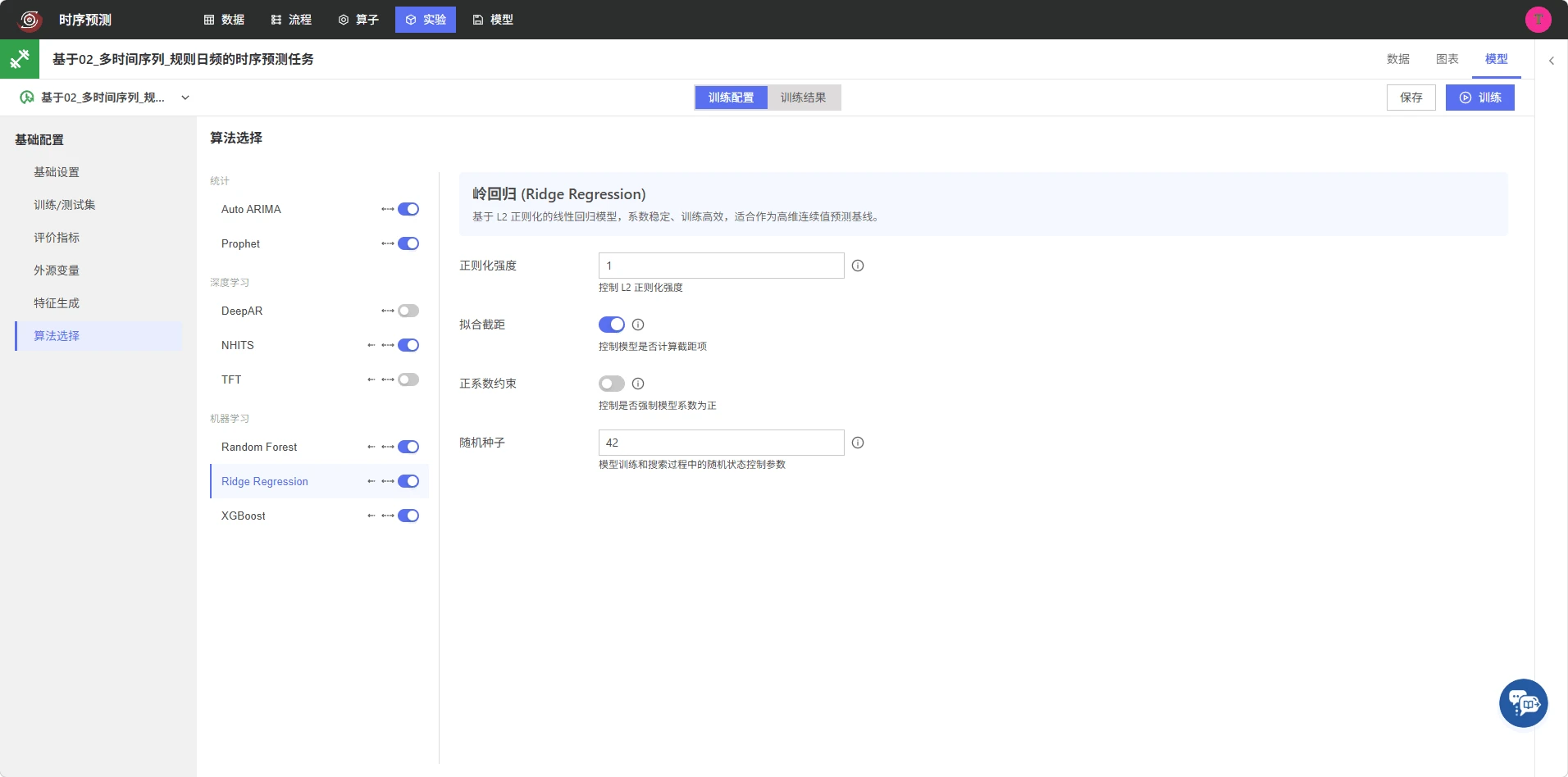This screenshot has height=777, width=1568.
Task: Switch to the 训练结果 tab
Action: (x=804, y=98)
